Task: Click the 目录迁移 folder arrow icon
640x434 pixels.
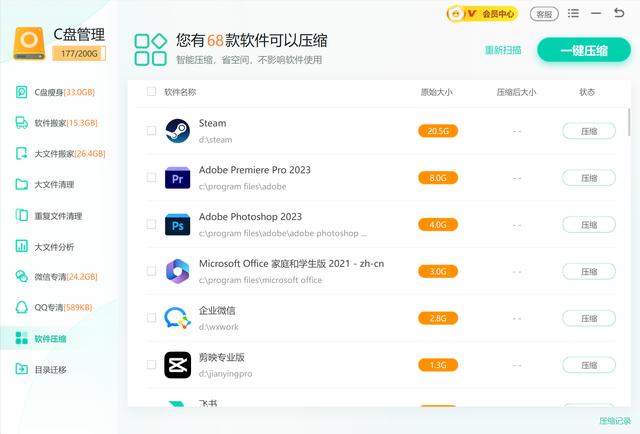Action: click(x=21, y=369)
